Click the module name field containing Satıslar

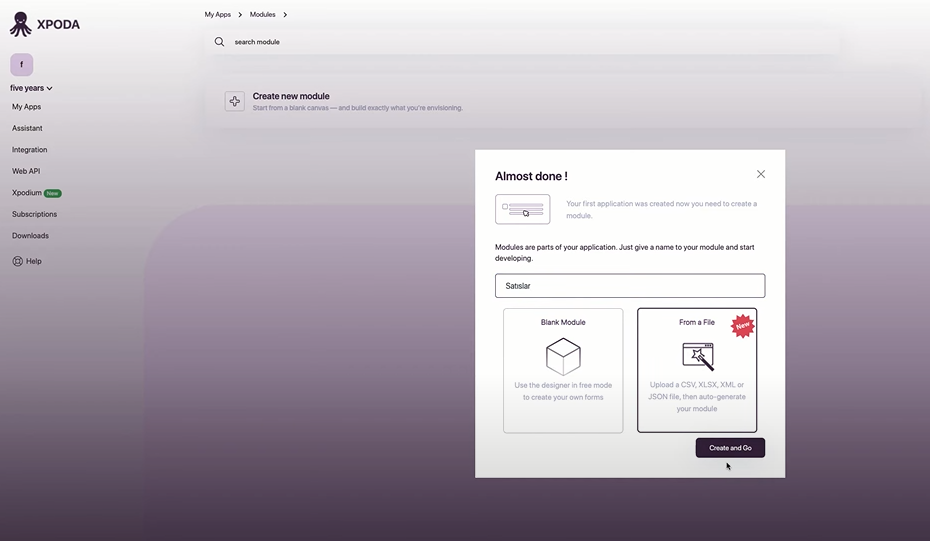(630, 286)
